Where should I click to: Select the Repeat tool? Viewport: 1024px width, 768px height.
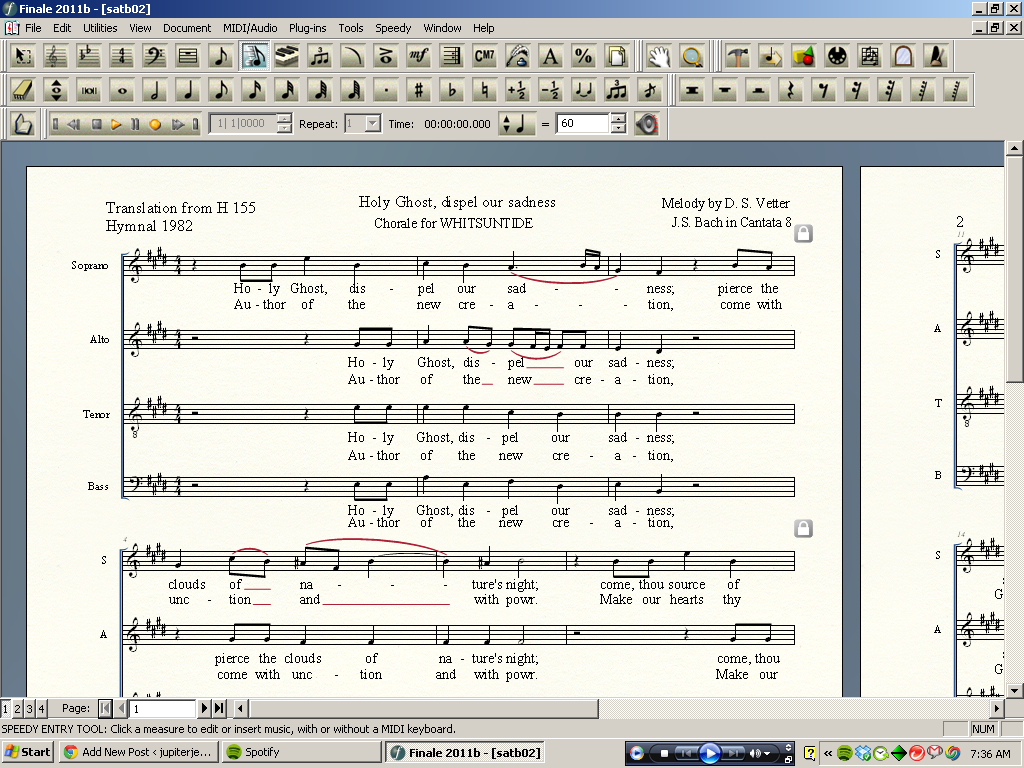tap(452, 56)
